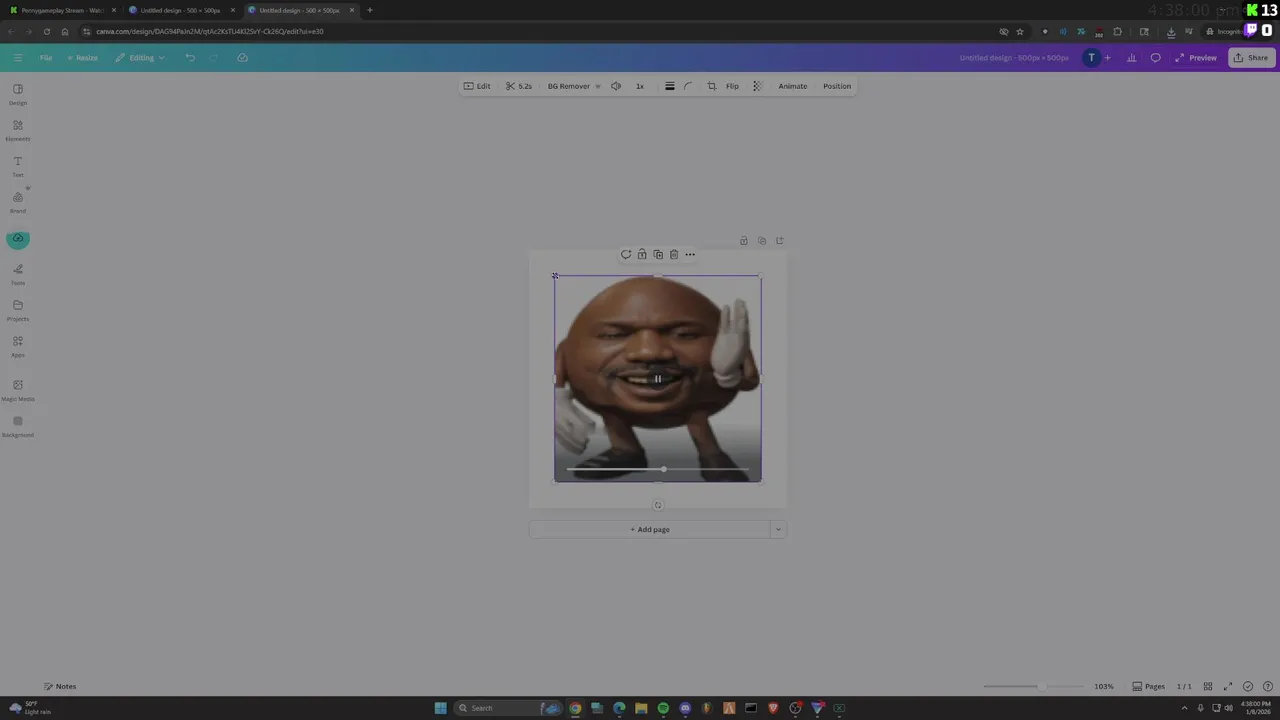
Task: Add a new page with top-right page icon
Action: tap(780, 241)
